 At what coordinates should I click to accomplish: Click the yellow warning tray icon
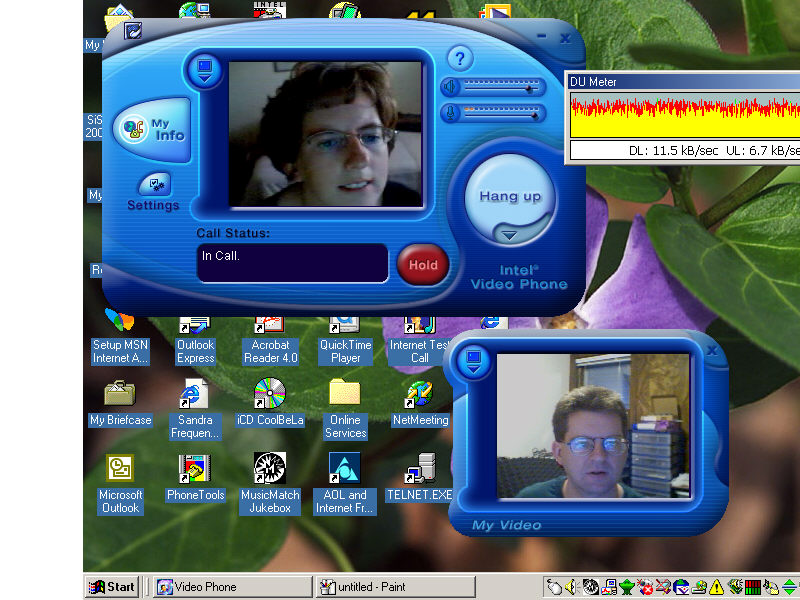point(716,587)
